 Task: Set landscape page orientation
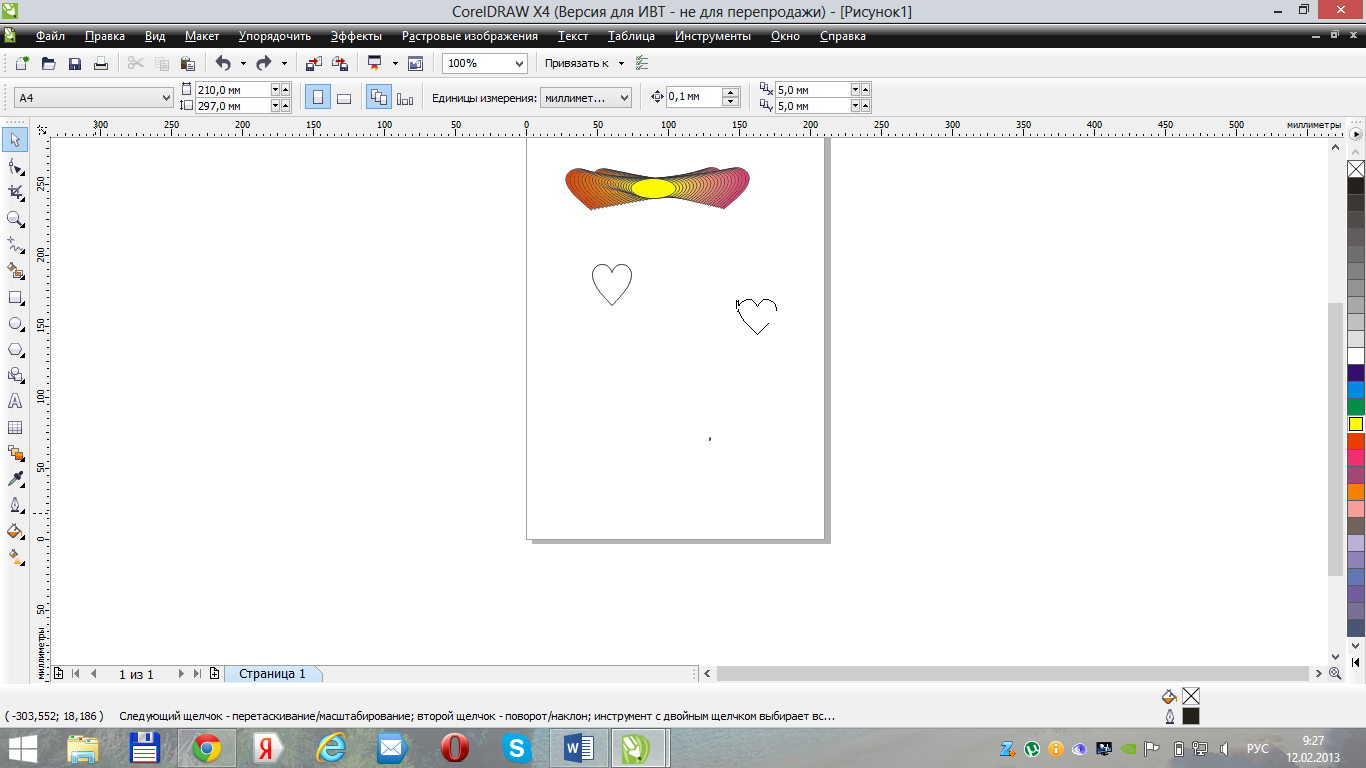344,98
